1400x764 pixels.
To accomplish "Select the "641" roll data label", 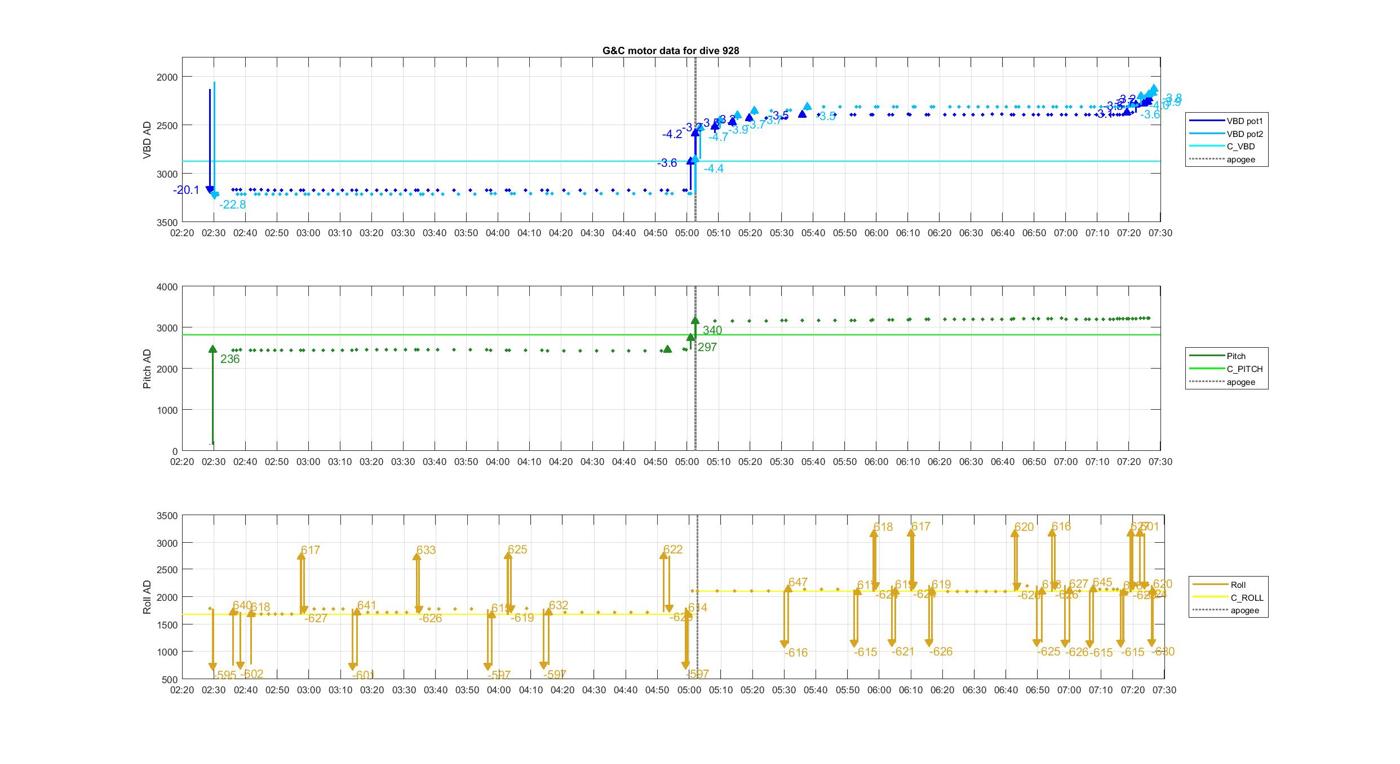I will [367, 606].
